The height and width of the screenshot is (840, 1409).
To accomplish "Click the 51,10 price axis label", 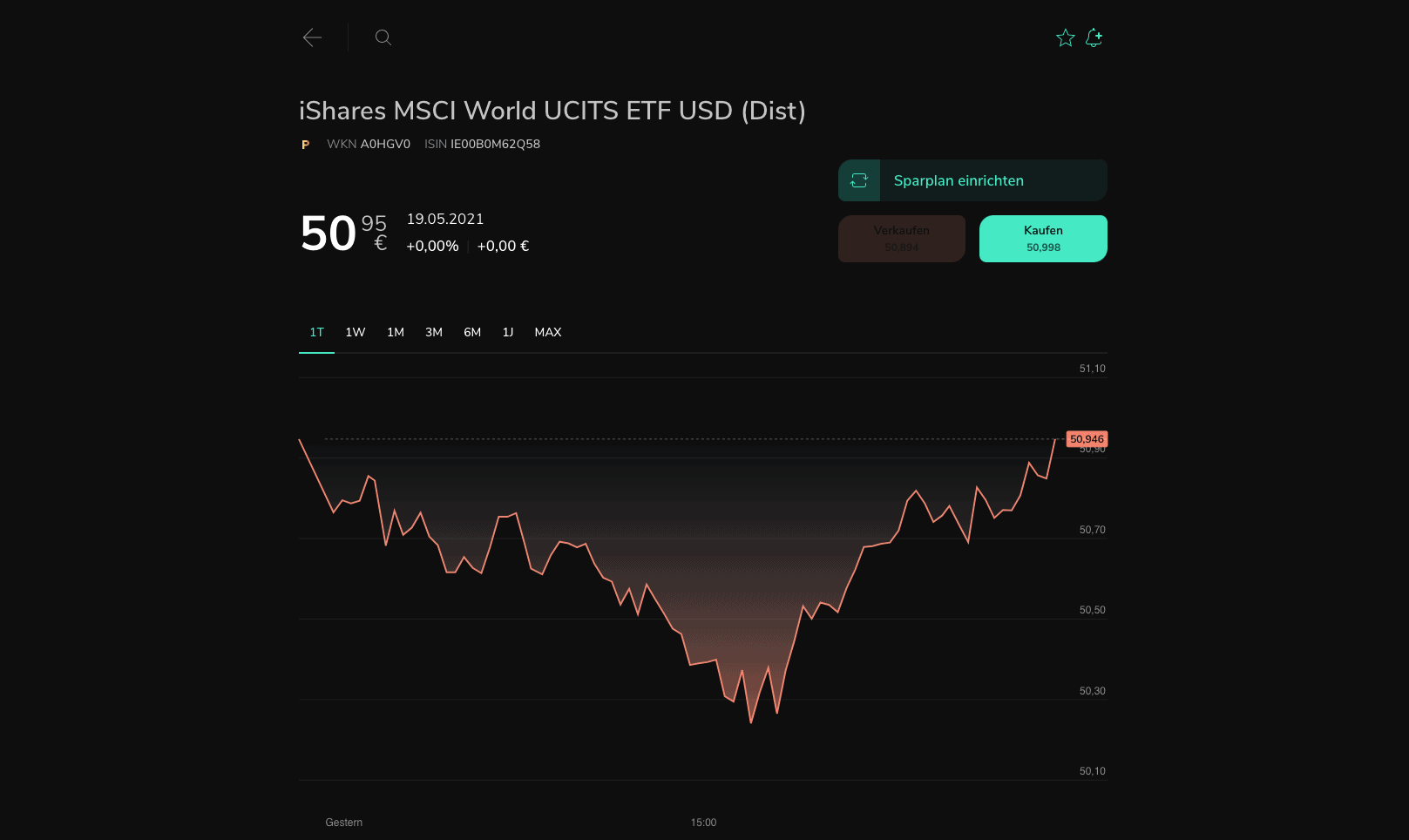I will click(1093, 369).
